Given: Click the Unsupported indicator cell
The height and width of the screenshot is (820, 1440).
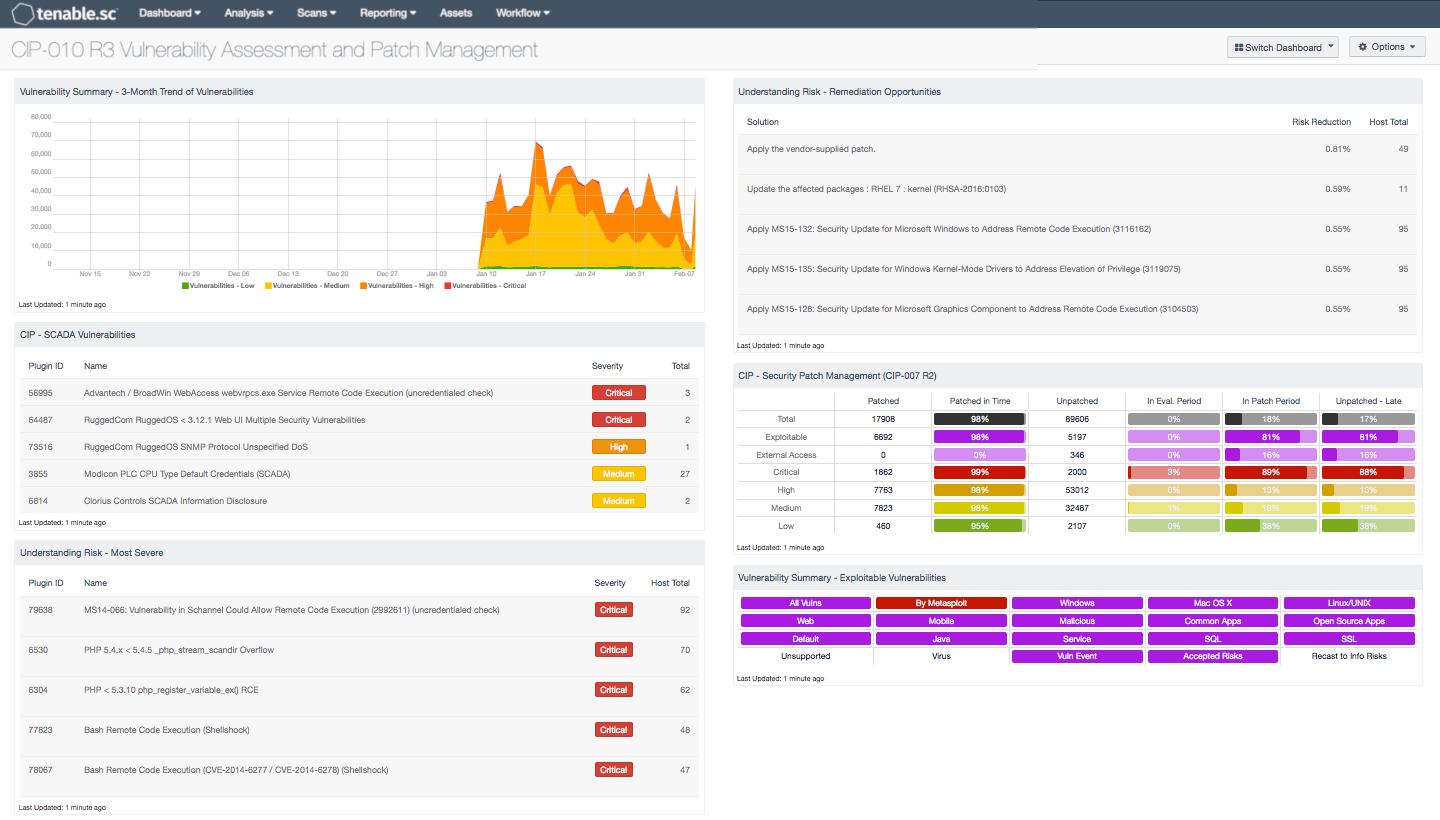Looking at the screenshot, I should tap(806, 657).
